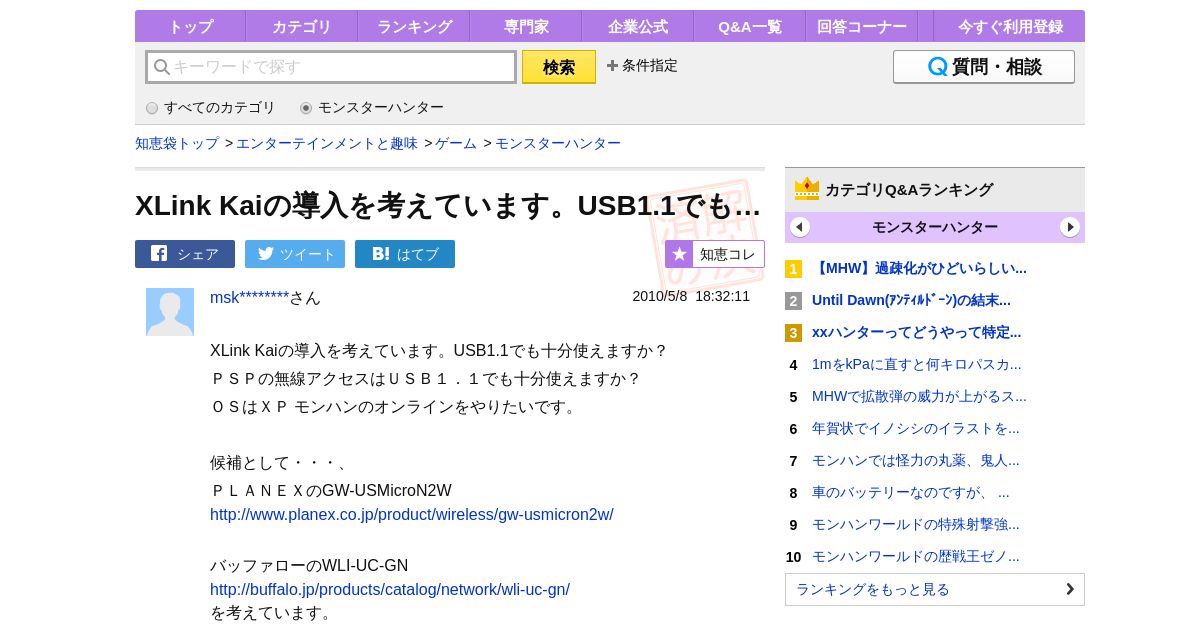Open the planex.co.jp product URL

coord(412,514)
